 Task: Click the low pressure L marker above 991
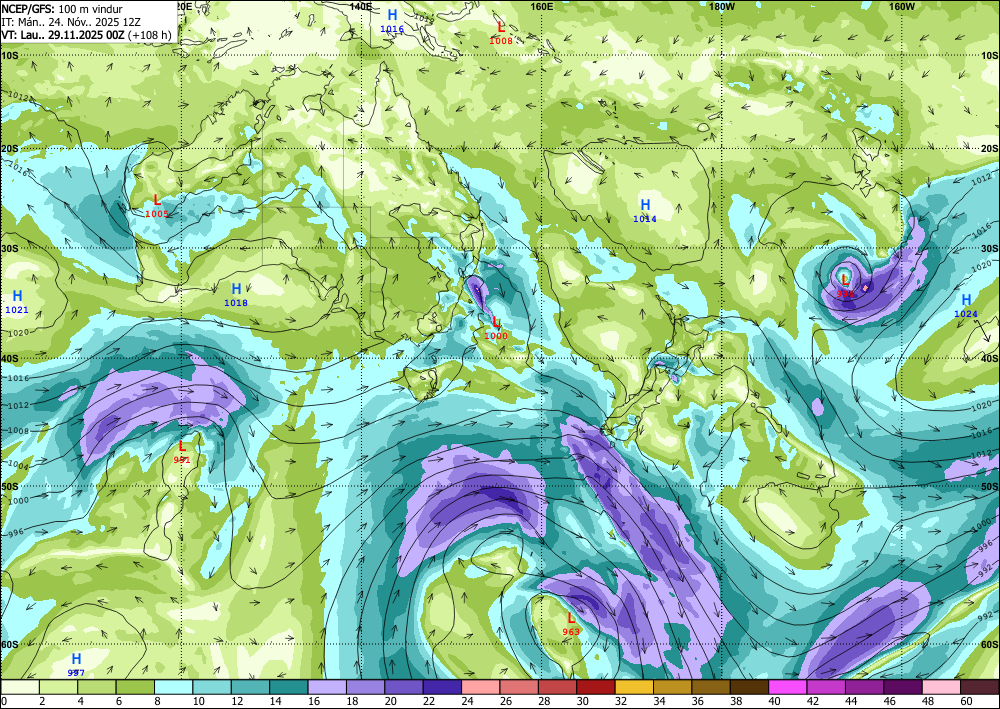pos(182,446)
